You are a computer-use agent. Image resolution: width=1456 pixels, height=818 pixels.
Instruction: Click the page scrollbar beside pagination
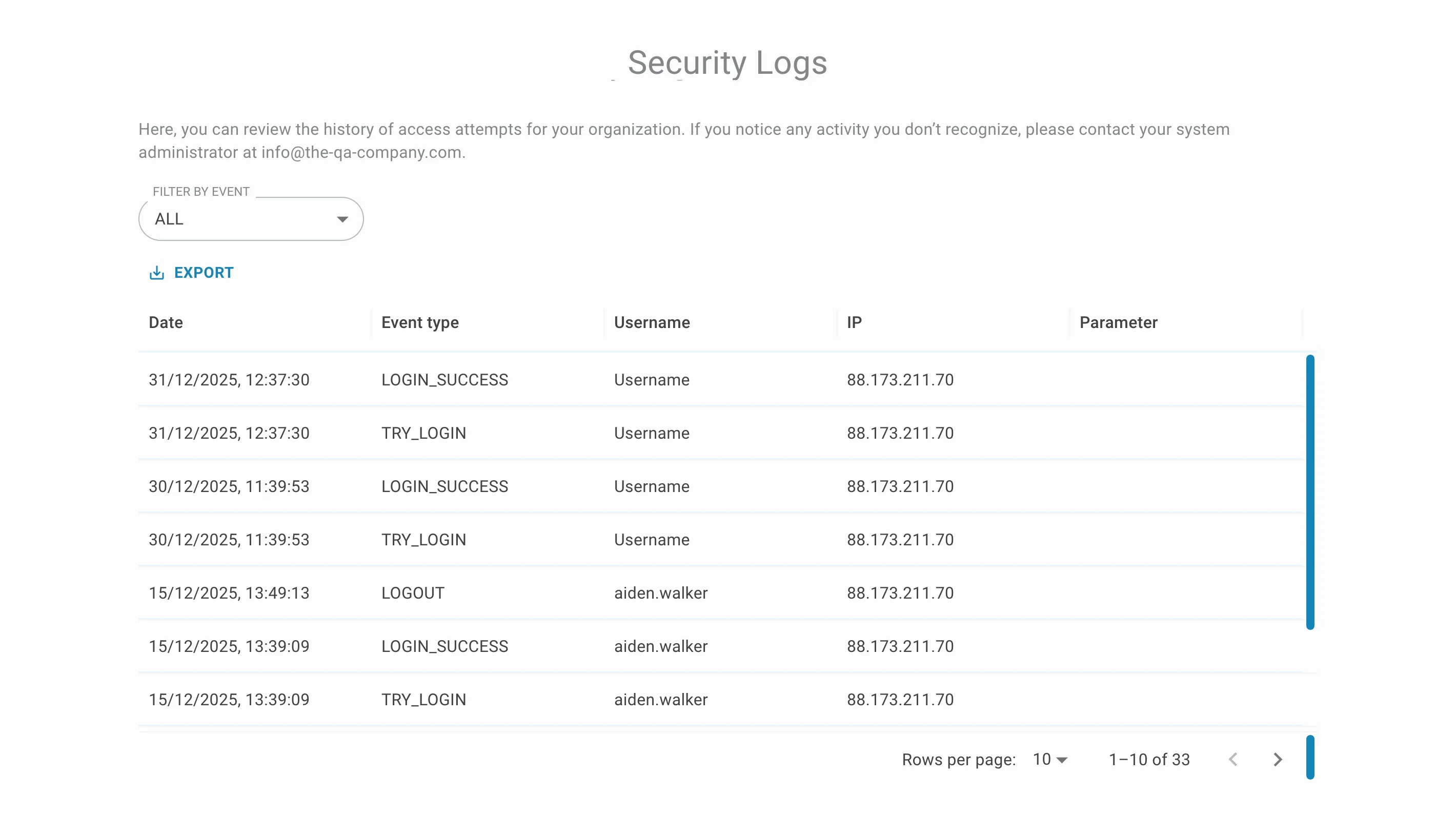coord(1309,757)
